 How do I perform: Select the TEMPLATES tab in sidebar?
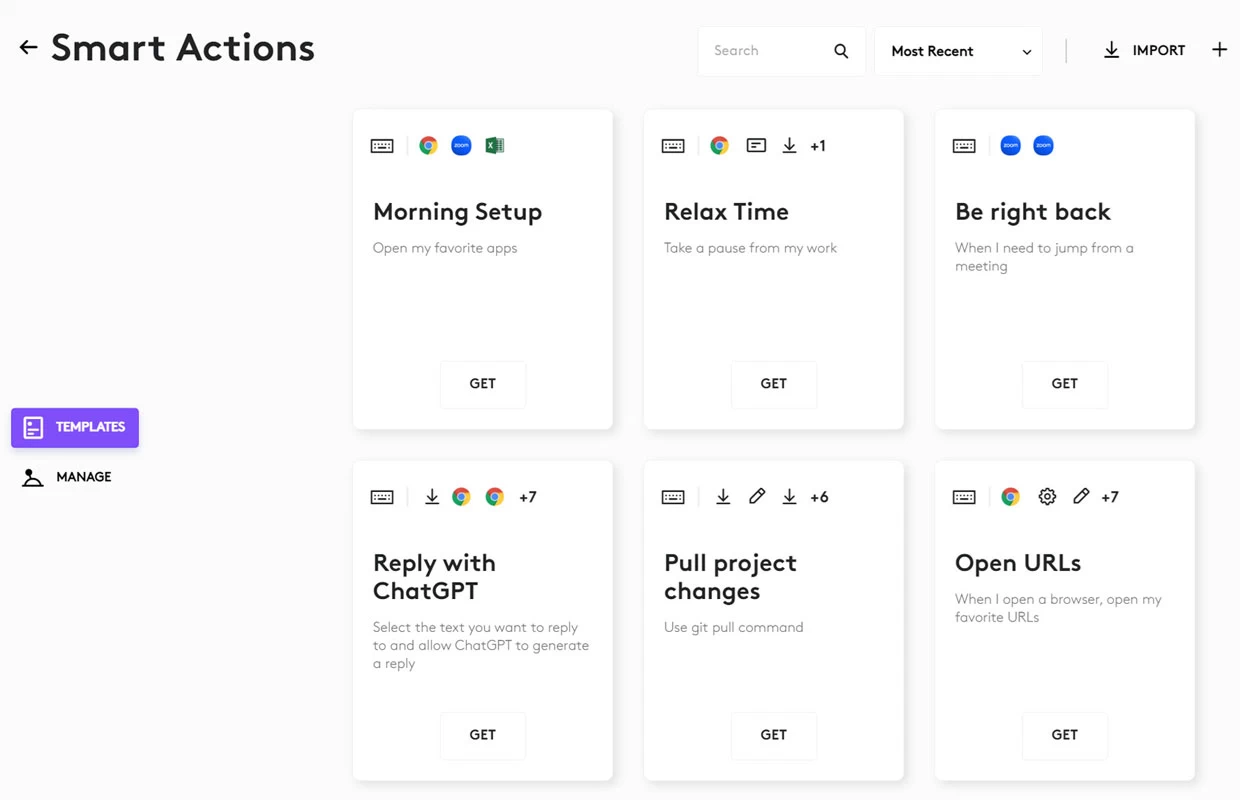coord(75,427)
